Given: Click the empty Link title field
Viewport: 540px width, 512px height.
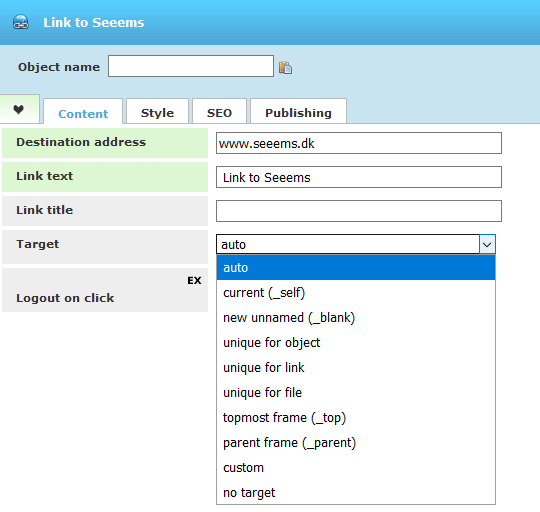Looking at the screenshot, I should click(359, 211).
